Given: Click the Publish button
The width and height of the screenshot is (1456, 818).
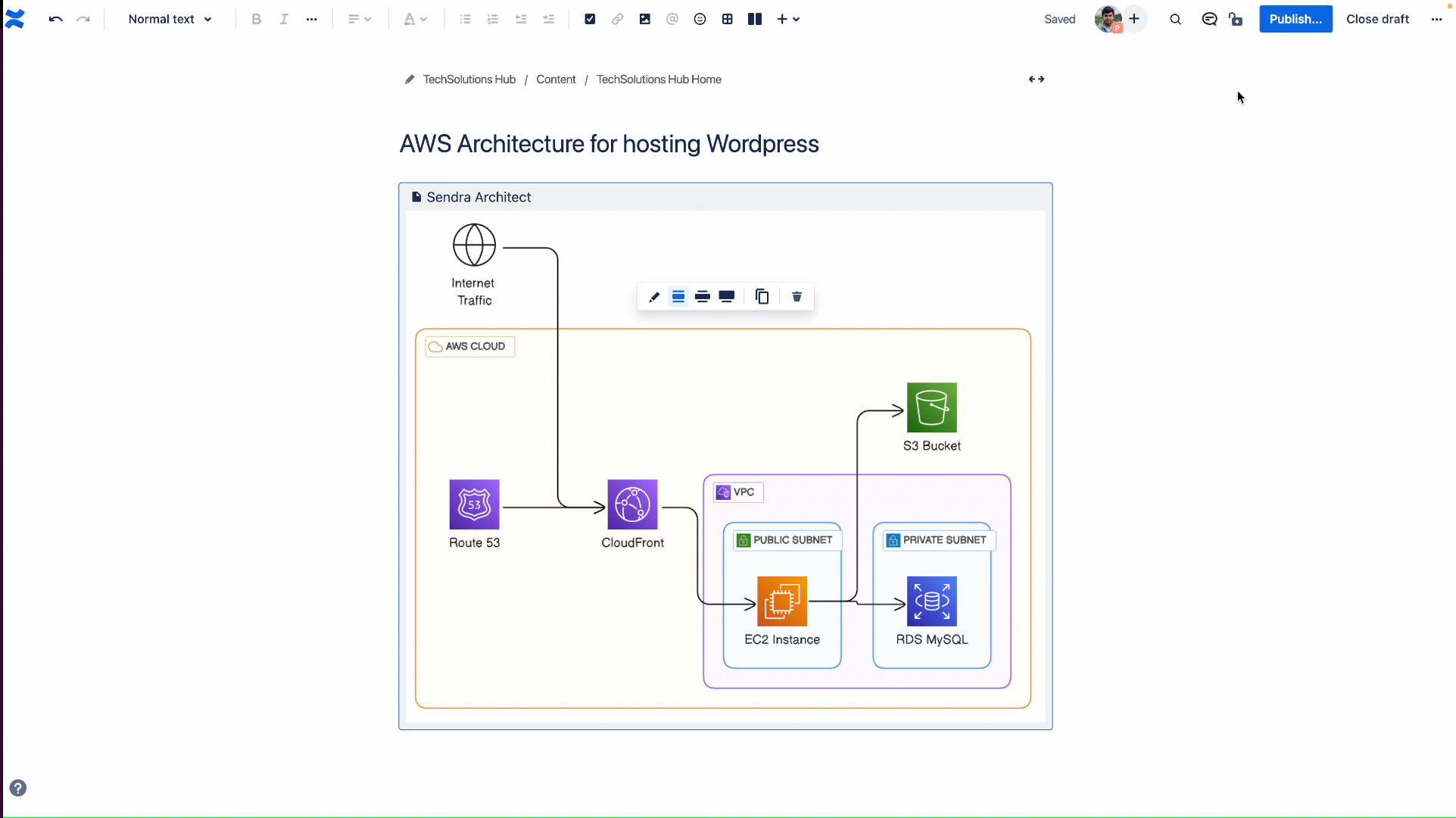Looking at the screenshot, I should [1295, 19].
